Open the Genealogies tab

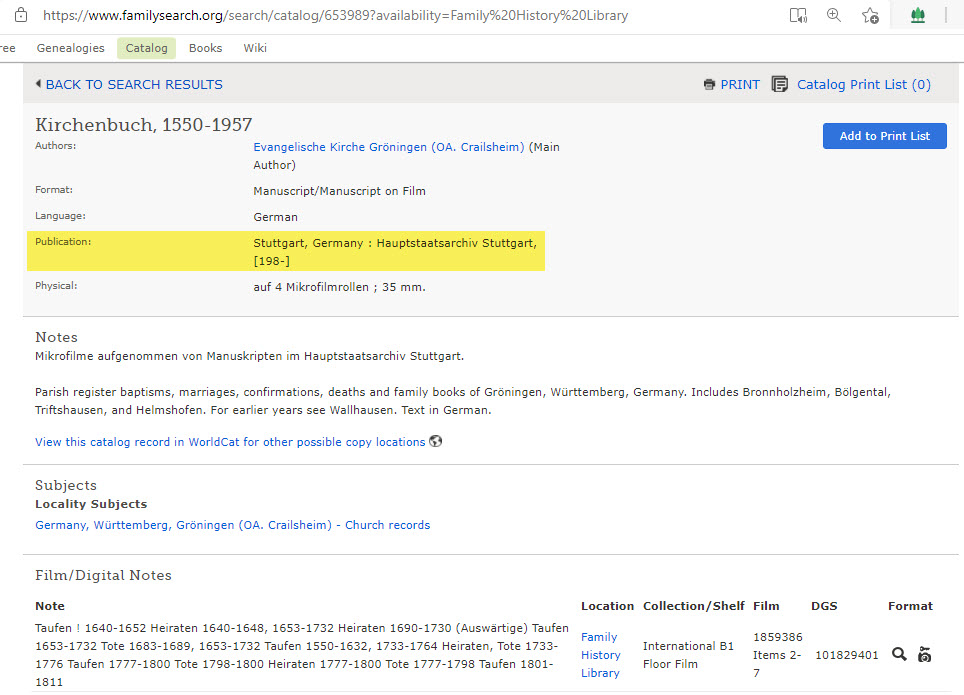click(x=70, y=48)
